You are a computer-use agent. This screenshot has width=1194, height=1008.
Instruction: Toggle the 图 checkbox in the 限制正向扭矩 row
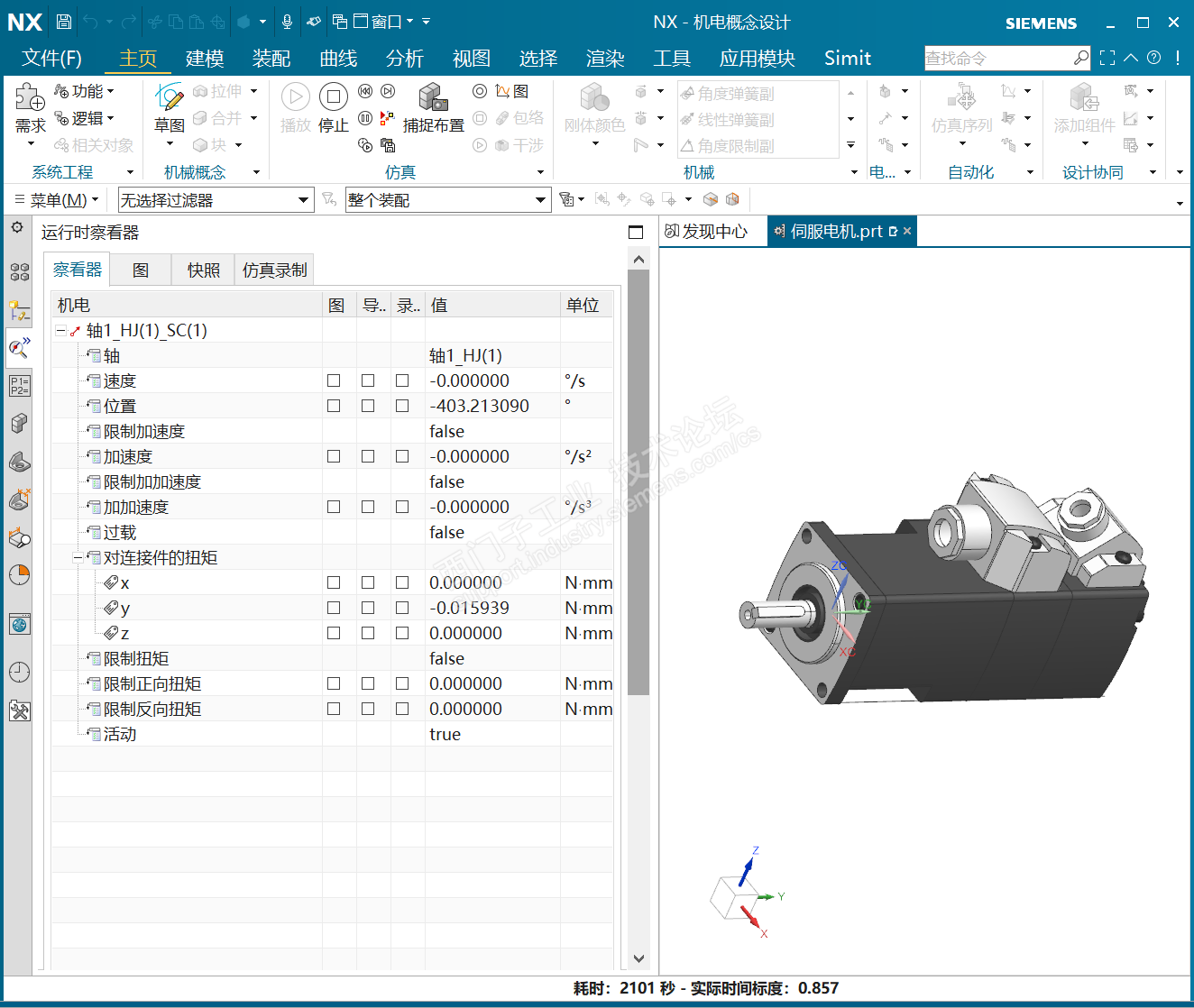(x=334, y=683)
